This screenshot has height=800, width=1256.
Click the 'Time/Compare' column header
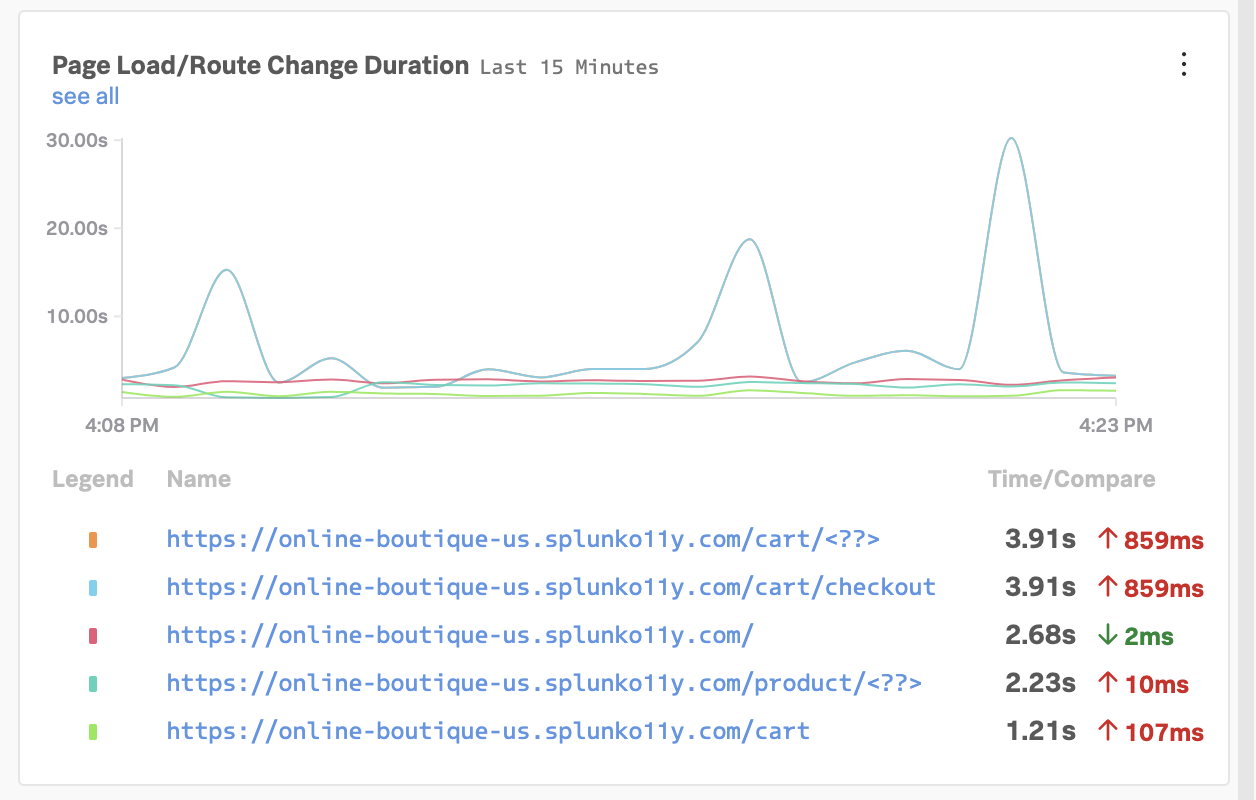pyautogui.click(x=1071, y=479)
